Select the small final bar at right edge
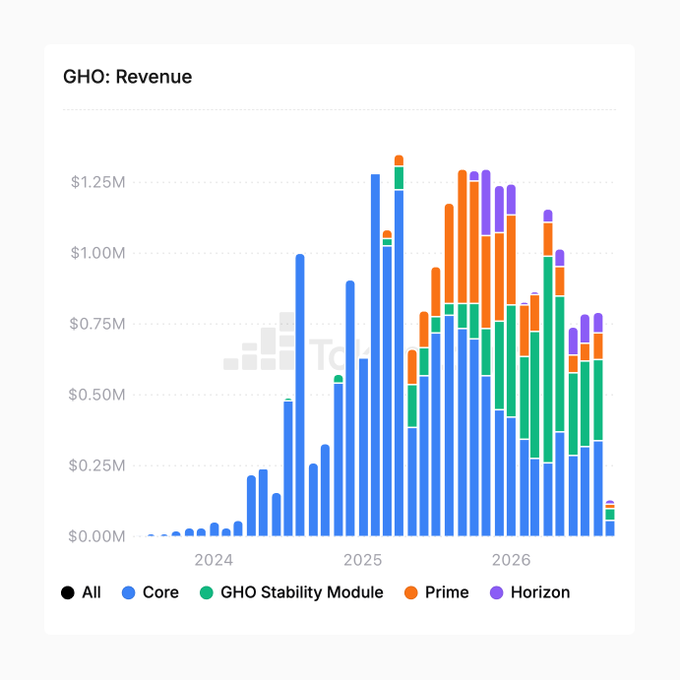This screenshot has height=680, width=680. [x=610, y=518]
